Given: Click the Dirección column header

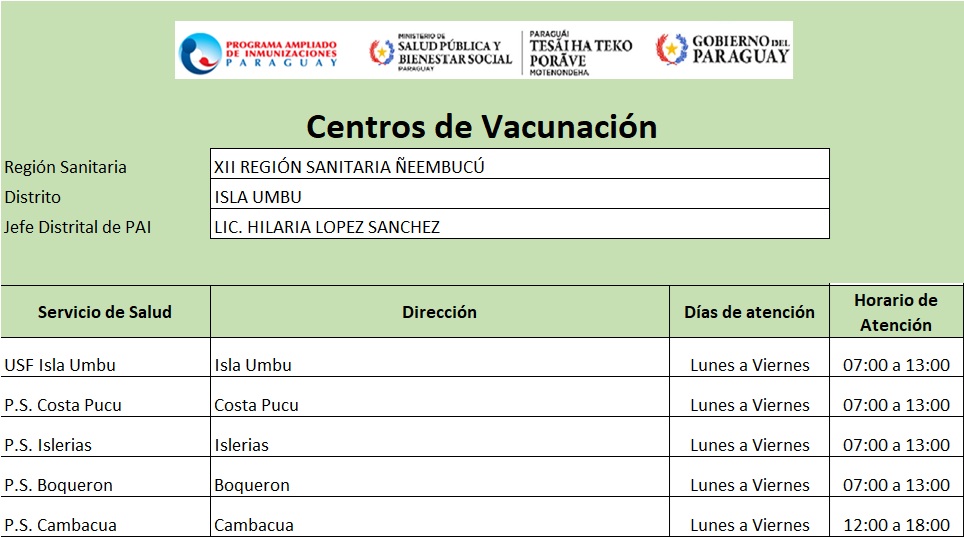Looking at the screenshot, I should pos(439,312).
